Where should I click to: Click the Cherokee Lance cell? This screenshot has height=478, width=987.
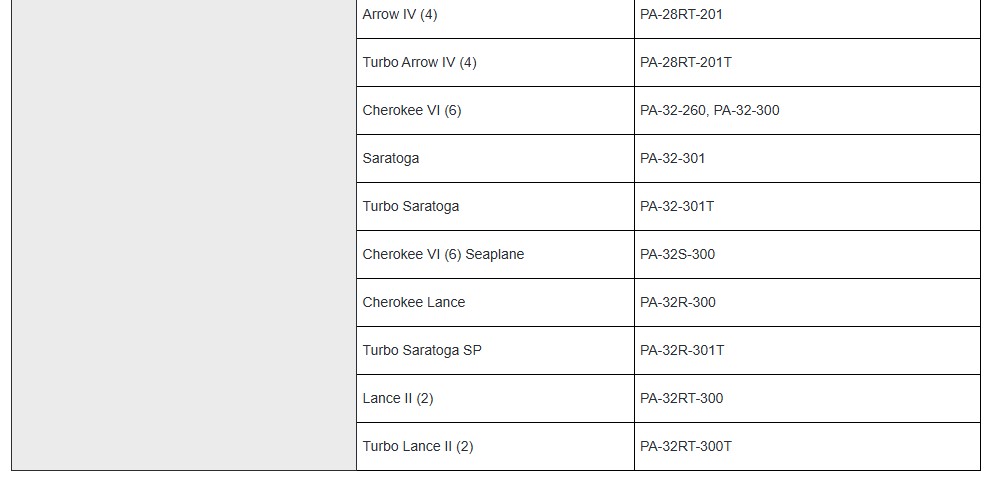pos(414,302)
